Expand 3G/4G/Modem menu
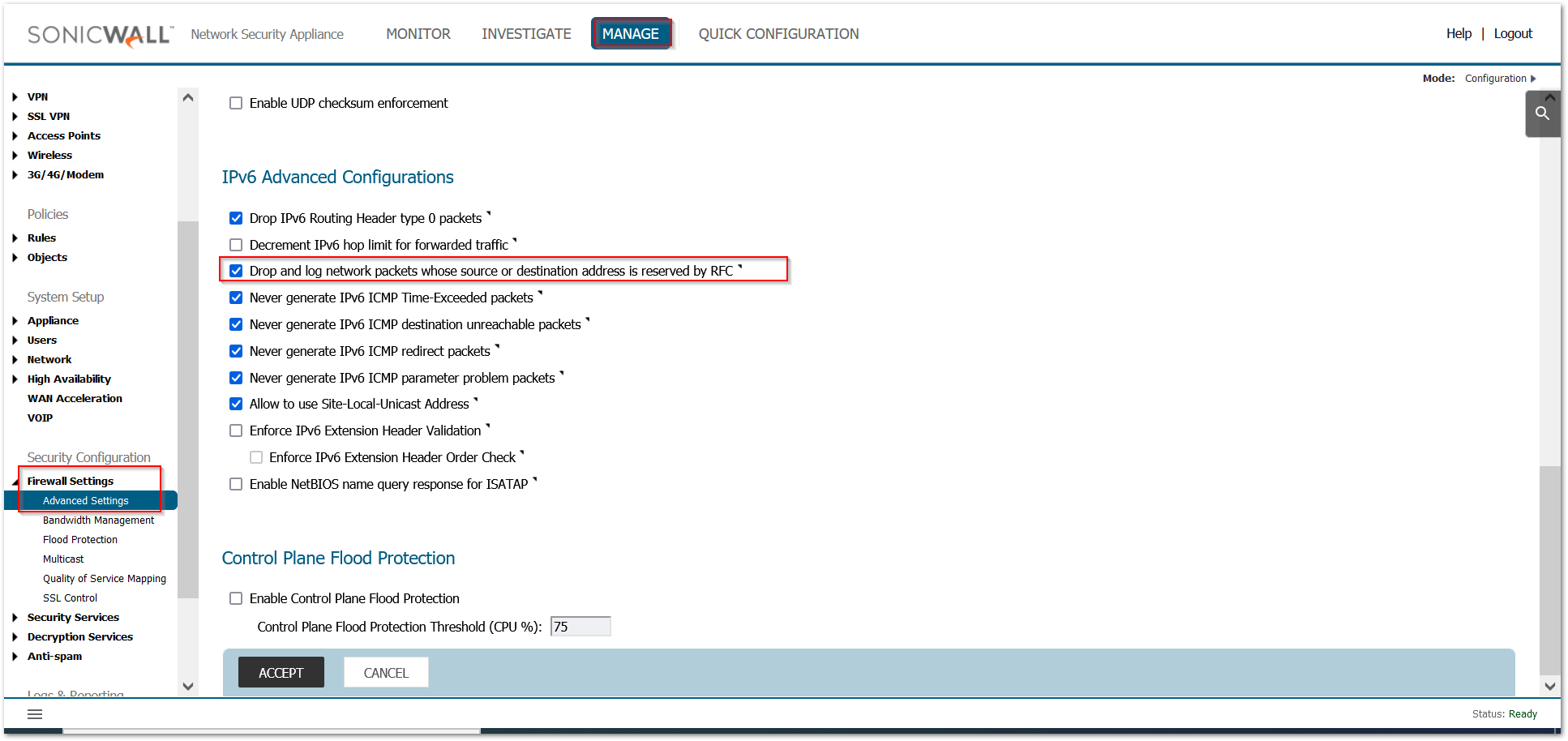The height and width of the screenshot is (741, 1568). tap(15, 174)
